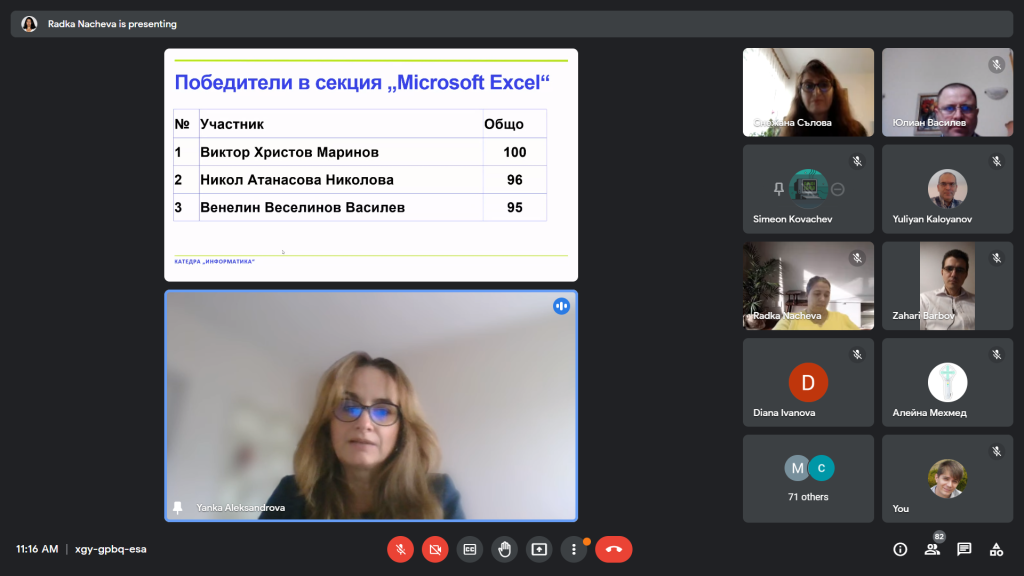Click muted mic icon on Юлиан Василев tile
Image resolution: width=1024 pixels, height=576 pixels.
point(997,64)
